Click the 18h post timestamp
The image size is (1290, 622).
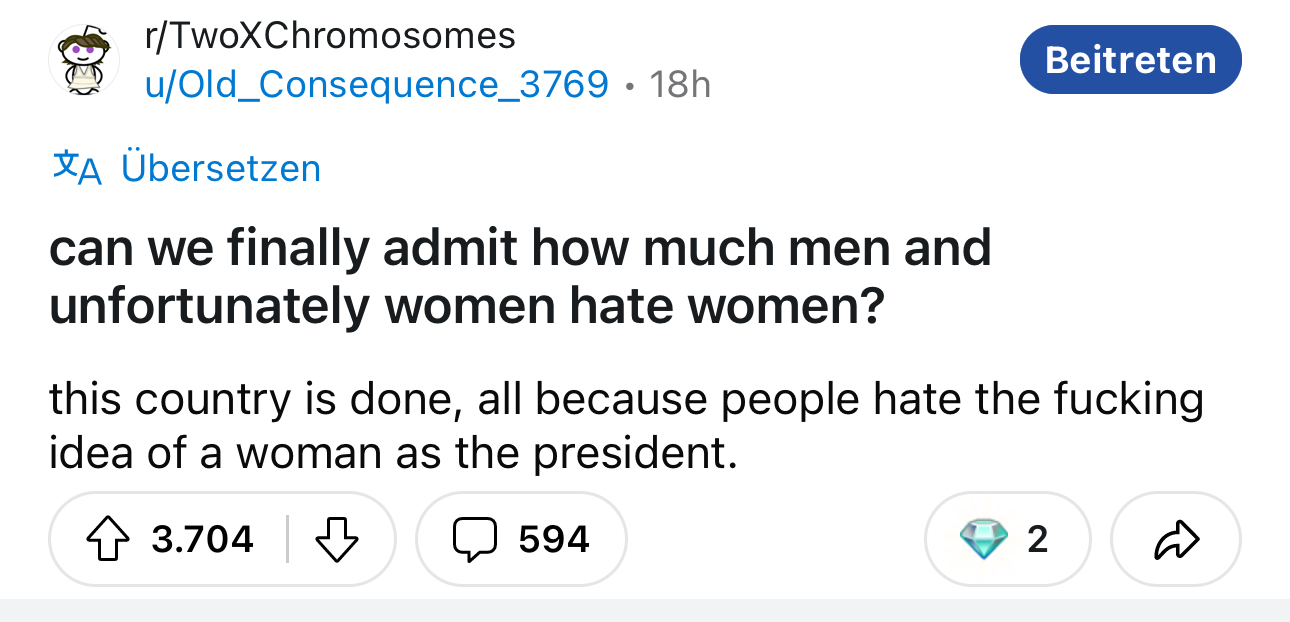point(680,84)
